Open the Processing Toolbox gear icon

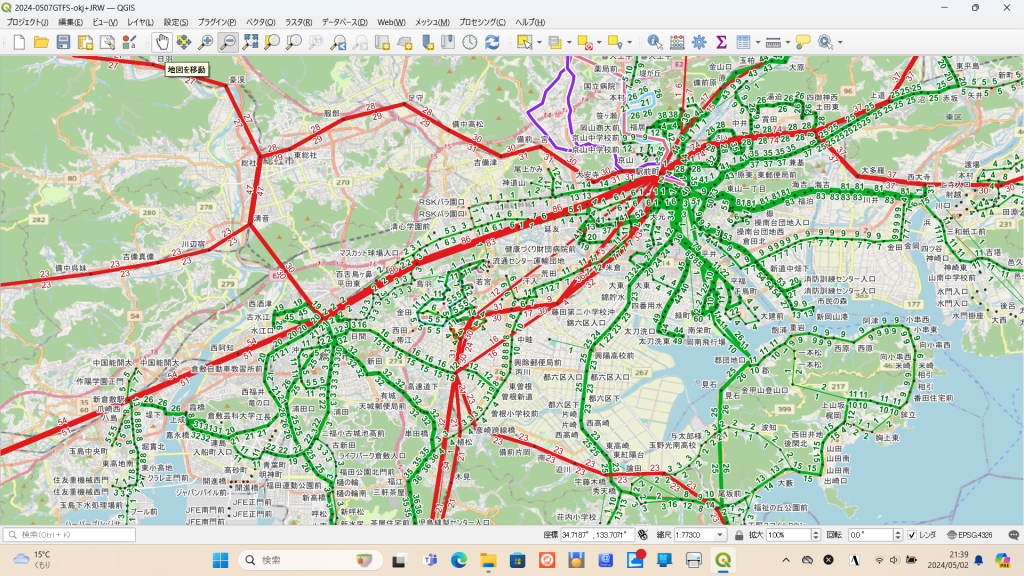pyautogui.click(x=698, y=42)
